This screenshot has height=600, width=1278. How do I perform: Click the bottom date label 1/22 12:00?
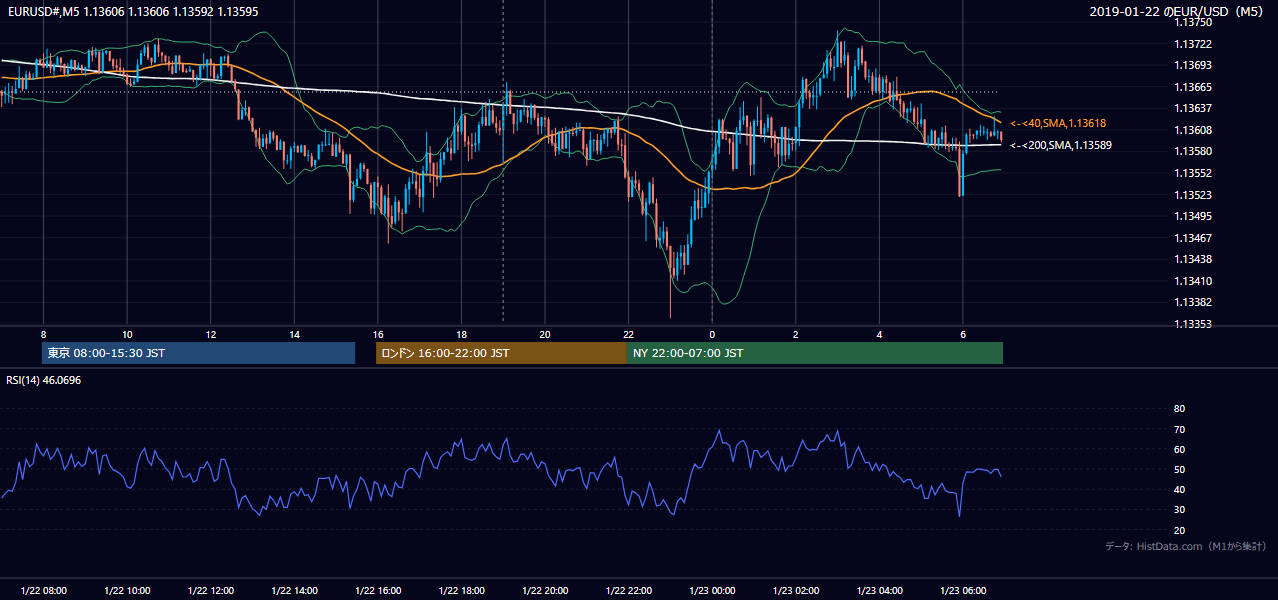[211, 590]
